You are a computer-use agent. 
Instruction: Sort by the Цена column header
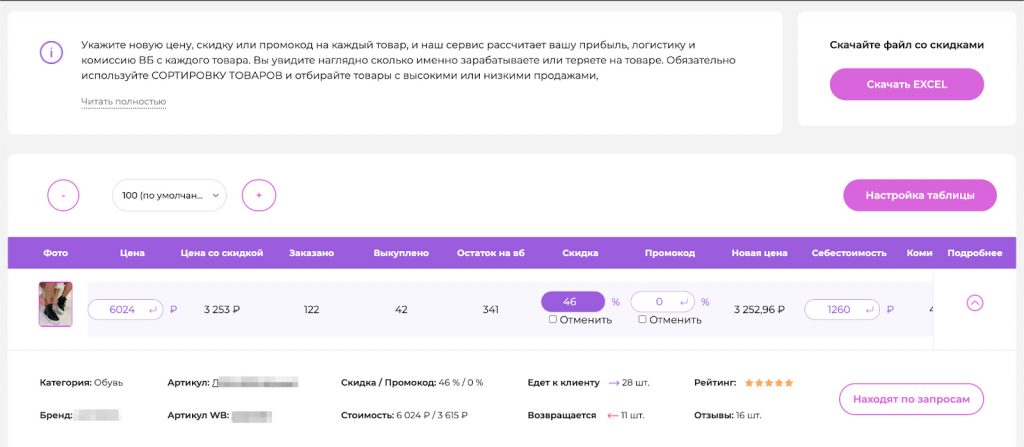[133, 253]
